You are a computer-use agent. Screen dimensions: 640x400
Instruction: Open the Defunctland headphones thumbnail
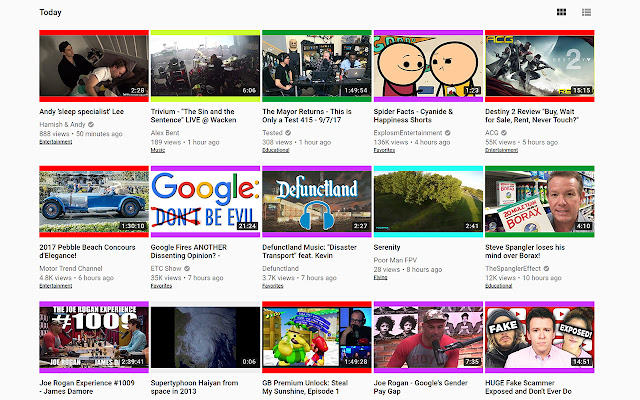point(317,202)
